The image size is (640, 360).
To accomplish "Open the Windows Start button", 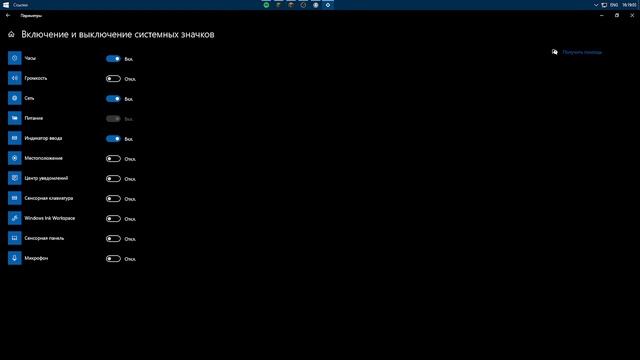I will (x=6, y=5).
